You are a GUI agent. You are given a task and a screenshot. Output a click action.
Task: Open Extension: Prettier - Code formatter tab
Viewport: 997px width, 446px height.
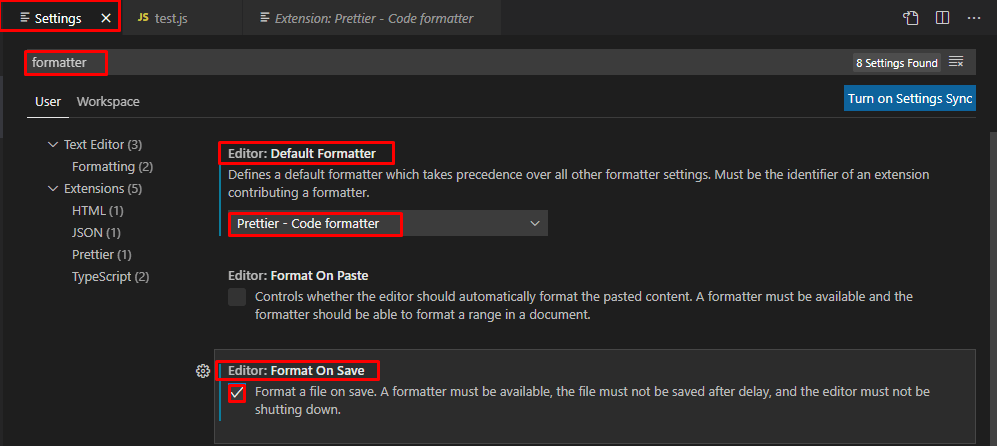(371, 18)
